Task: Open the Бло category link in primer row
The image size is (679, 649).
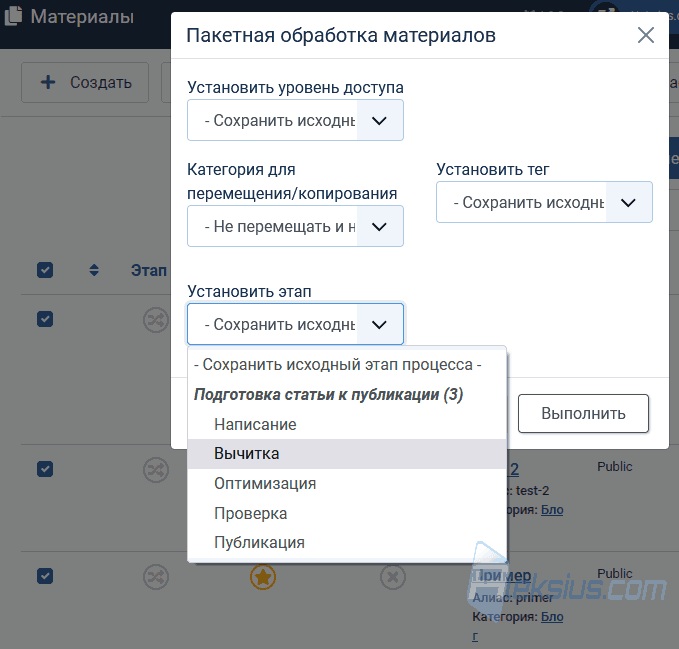Action: click(x=552, y=617)
